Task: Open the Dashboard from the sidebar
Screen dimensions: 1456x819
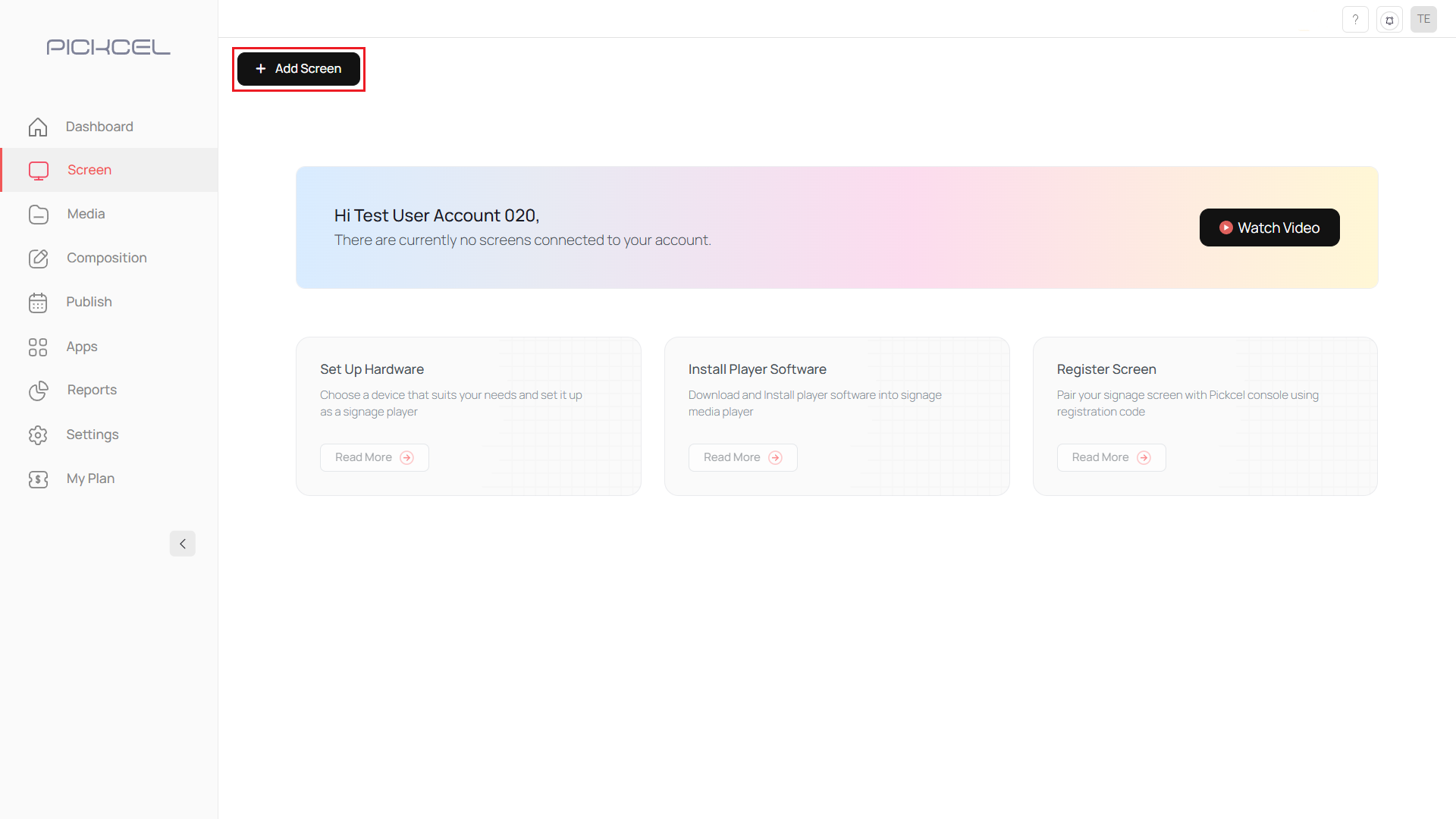Action: pyautogui.click(x=38, y=127)
